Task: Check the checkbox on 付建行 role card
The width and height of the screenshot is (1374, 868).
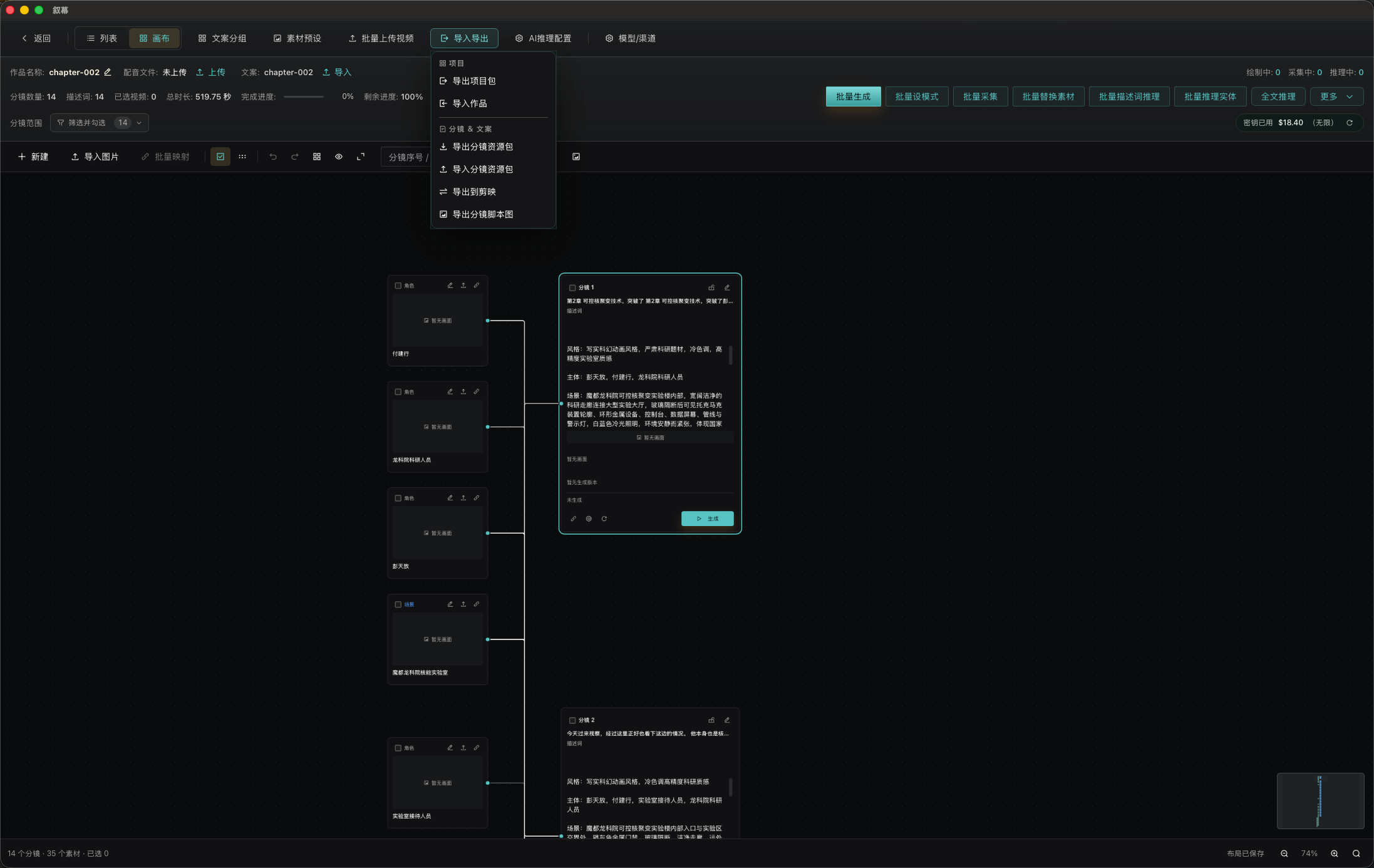Action: click(398, 286)
